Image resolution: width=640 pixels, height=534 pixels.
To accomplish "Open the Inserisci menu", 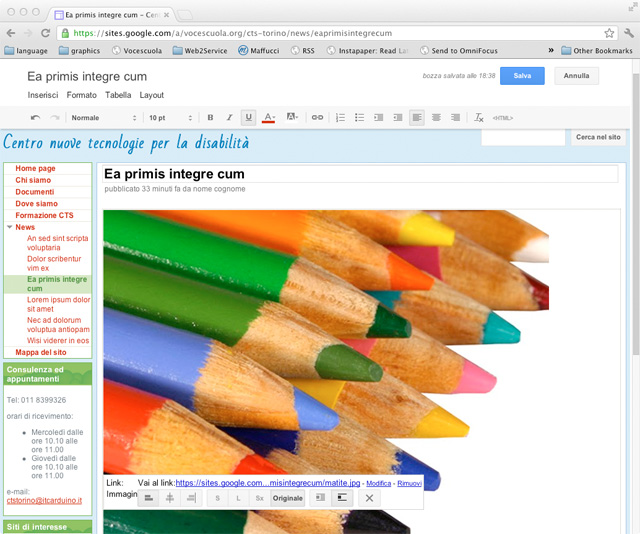I will pyautogui.click(x=43, y=95).
